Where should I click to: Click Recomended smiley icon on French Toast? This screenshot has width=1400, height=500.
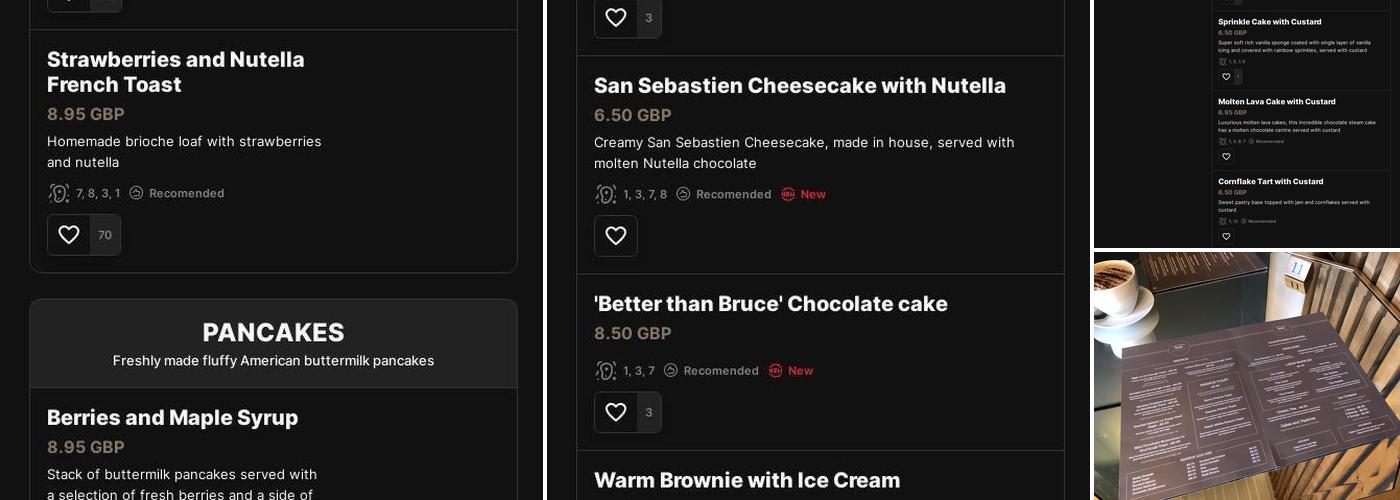click(x=137, y=193)
